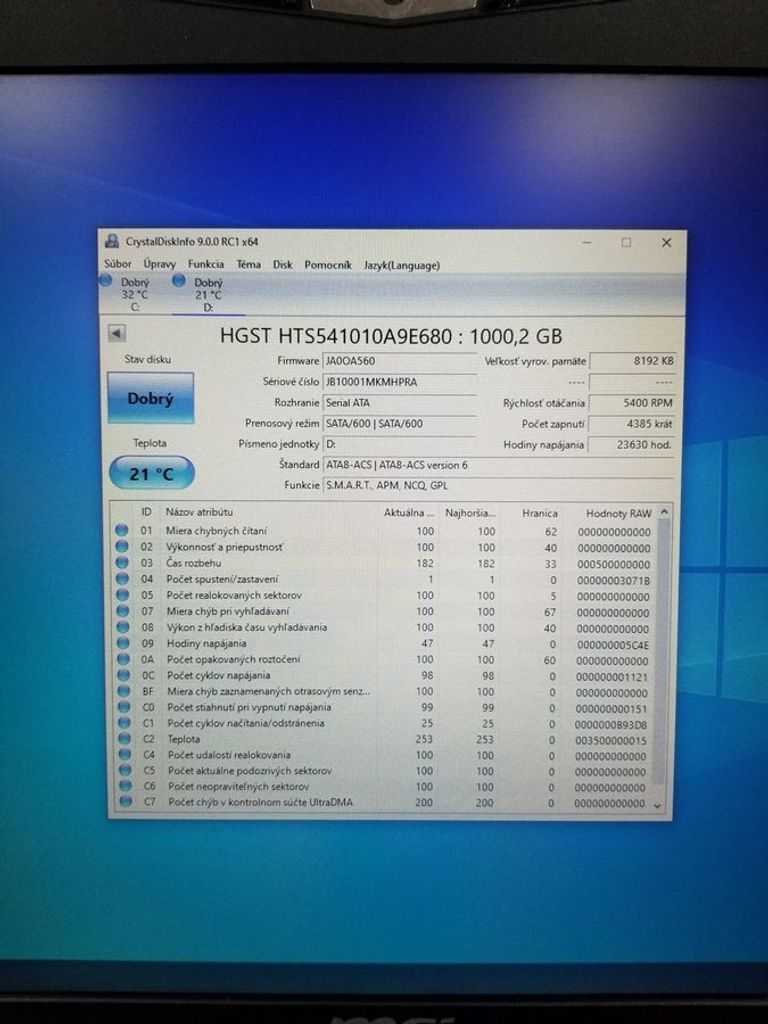
Task: Click status icon for Teplota C2 row
Action: tap(124, 739)
